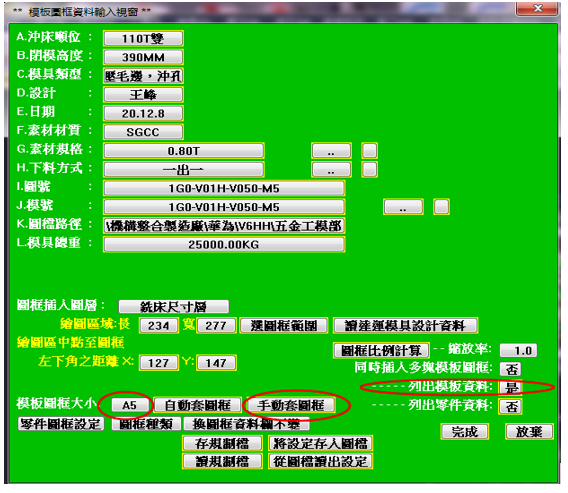Click the 縮放率 1.0 value field
568x493 pixels.
pos(518,350)
